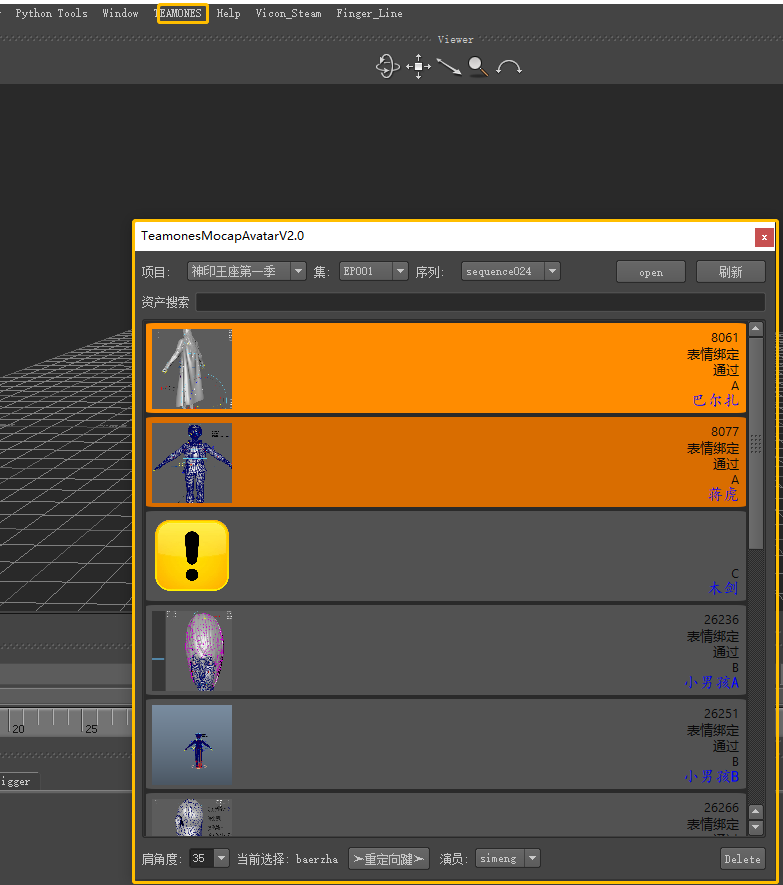783x885 pixels.
Task: Click the yellow warning icon for 木剑
Action: 192,555
